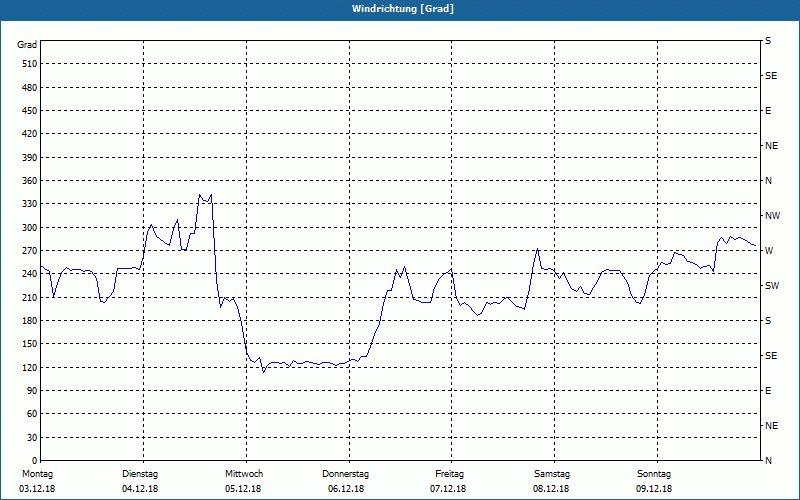Image resolution: width=800 pixels, height=500 pixels.
Task: Click the Sonntag day label
Action: (x=654, y=474)
